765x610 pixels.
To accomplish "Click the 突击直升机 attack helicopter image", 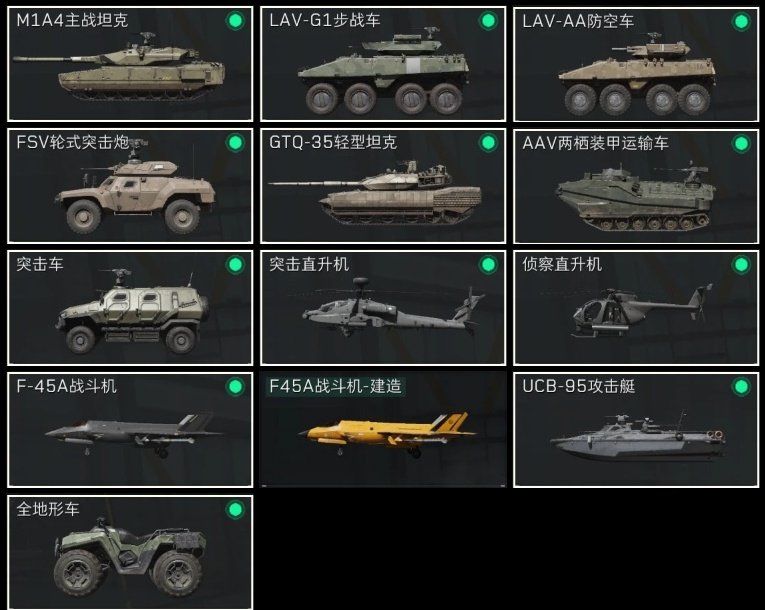I will (x=393, y=308).
